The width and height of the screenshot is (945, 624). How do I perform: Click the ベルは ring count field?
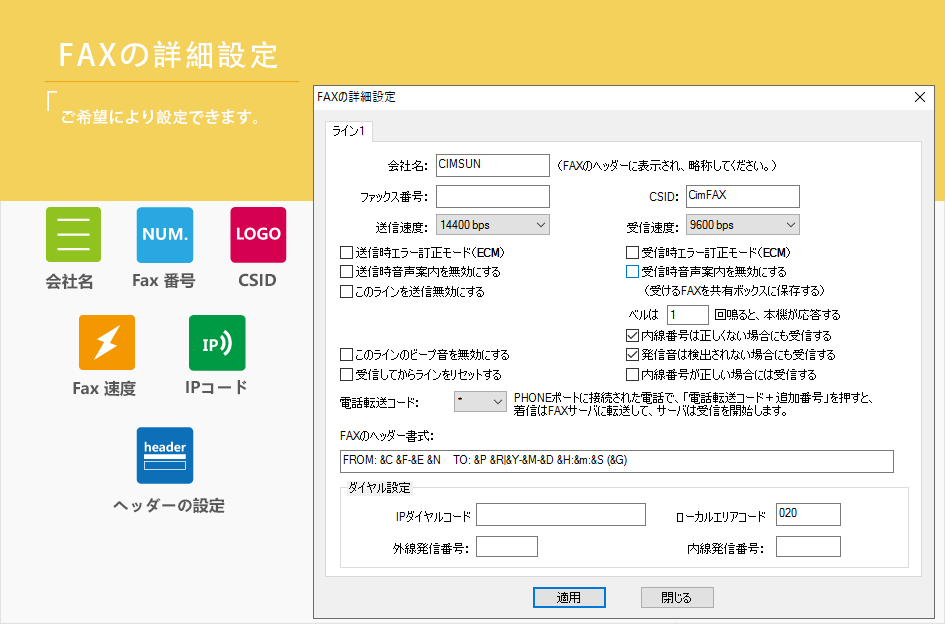(688, 315)
